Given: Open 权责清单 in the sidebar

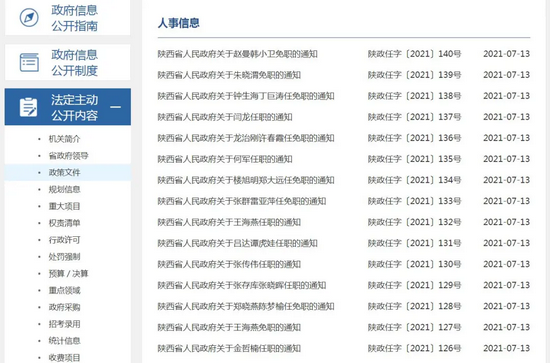Looking at the screenshot, I should (64, 223).
